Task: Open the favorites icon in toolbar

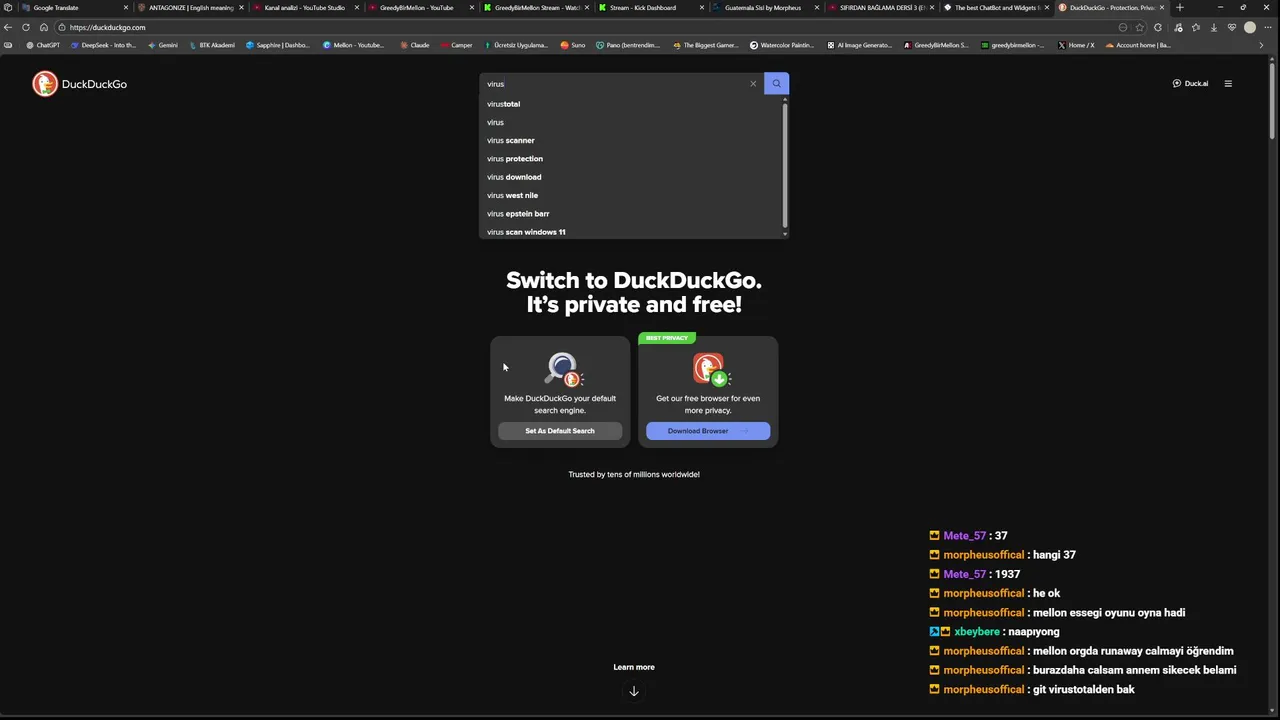Action: click(x=1196, y=27)
